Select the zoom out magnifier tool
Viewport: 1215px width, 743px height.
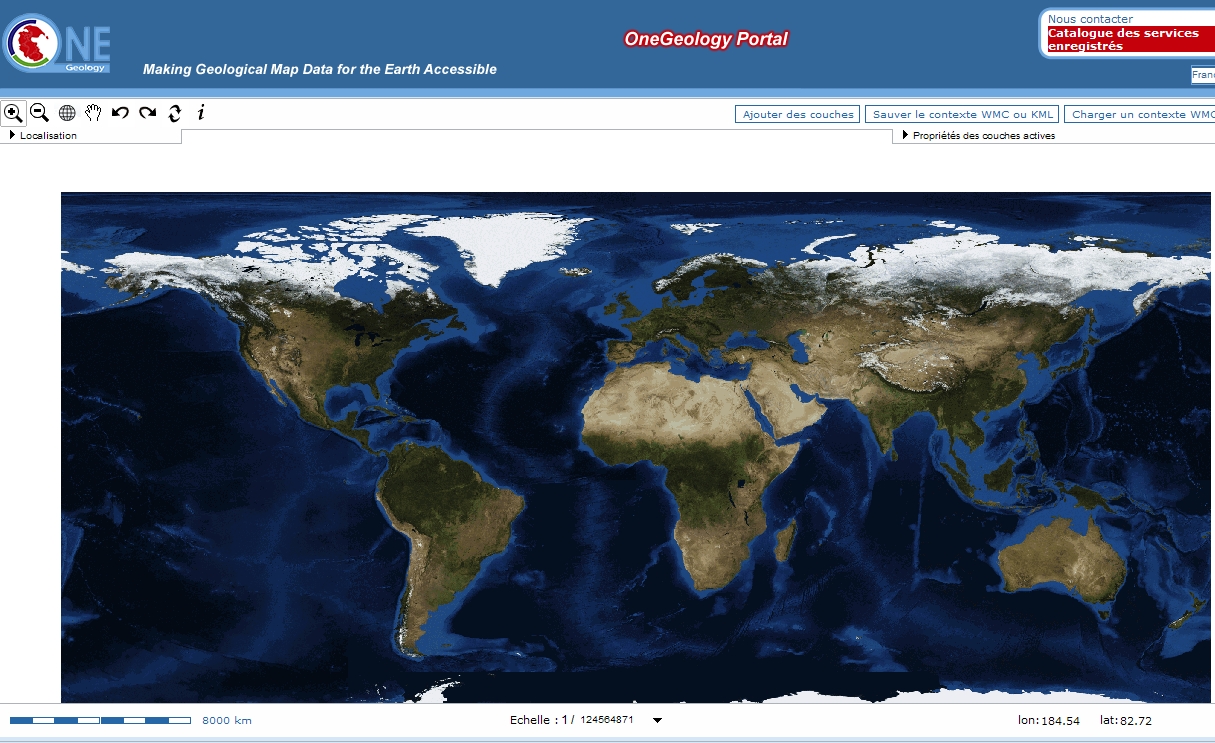pyautogui.click(x=39, y=113)
